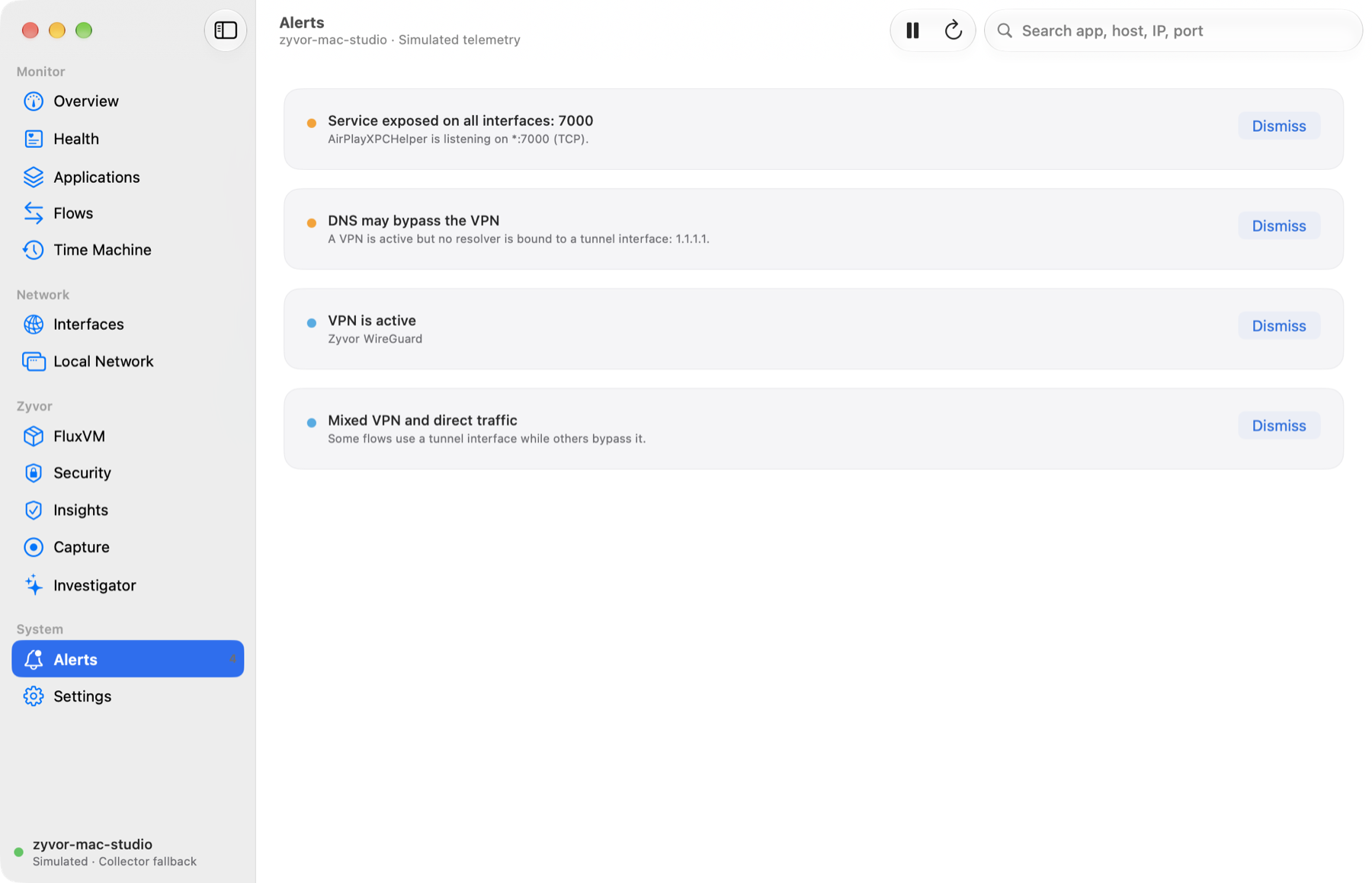
Task: Click the resolver not bound to tunnel description
Action: (518, 239)
